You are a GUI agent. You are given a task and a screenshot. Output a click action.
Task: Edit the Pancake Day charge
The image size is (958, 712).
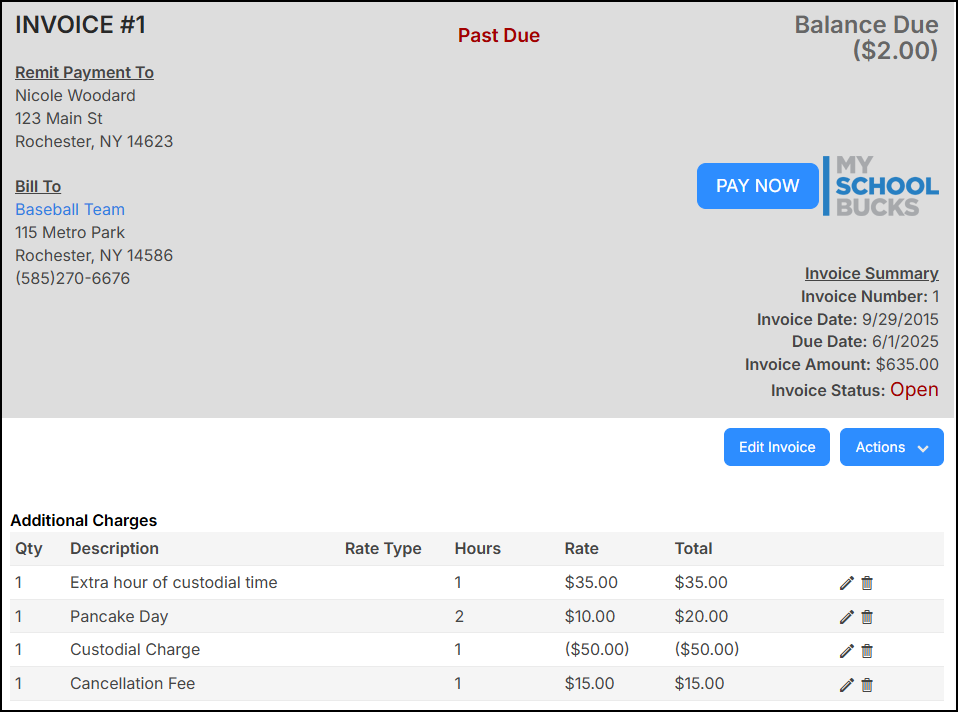coord(846,617)
